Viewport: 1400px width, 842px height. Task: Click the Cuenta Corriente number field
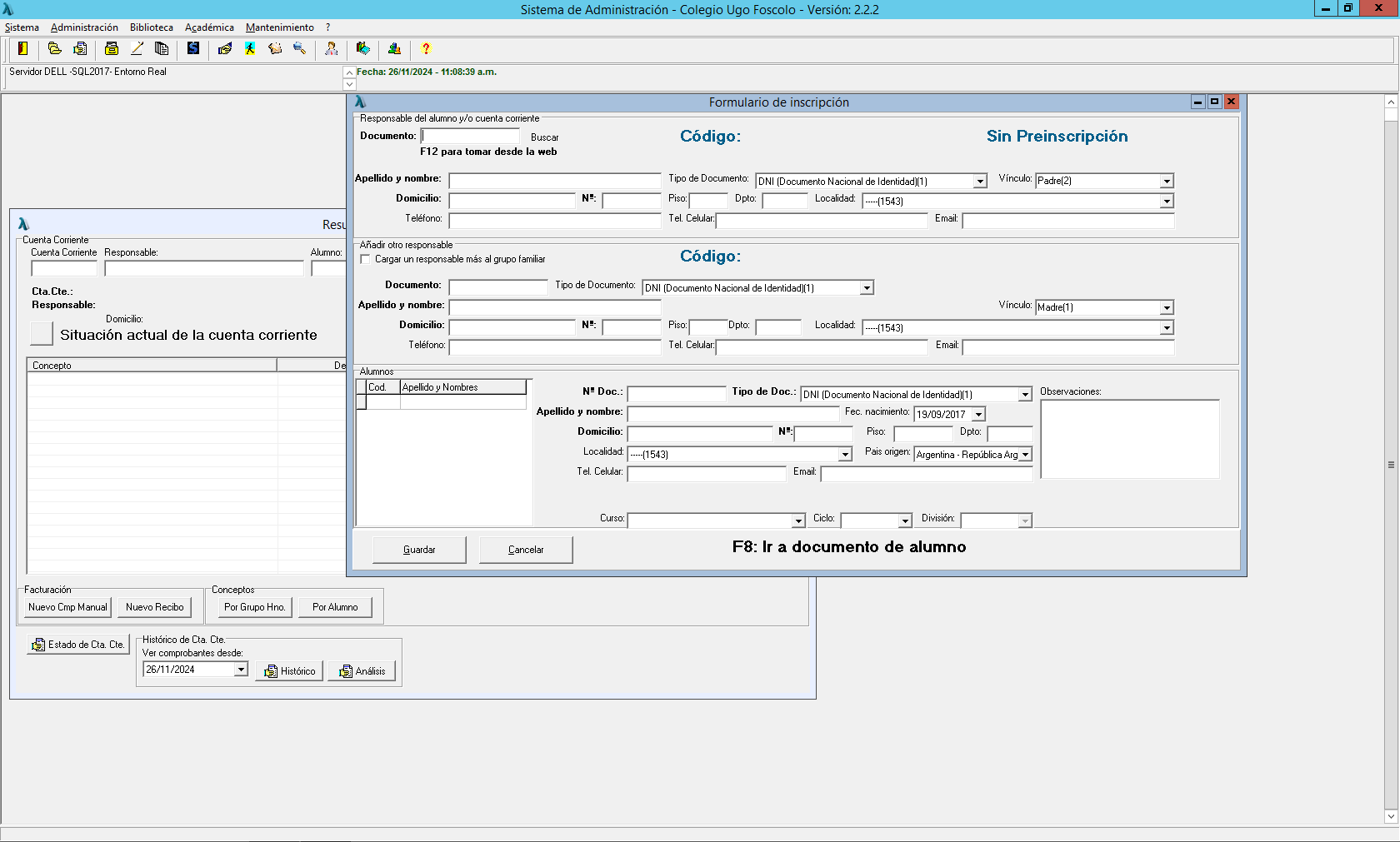(x=64, y=268)
